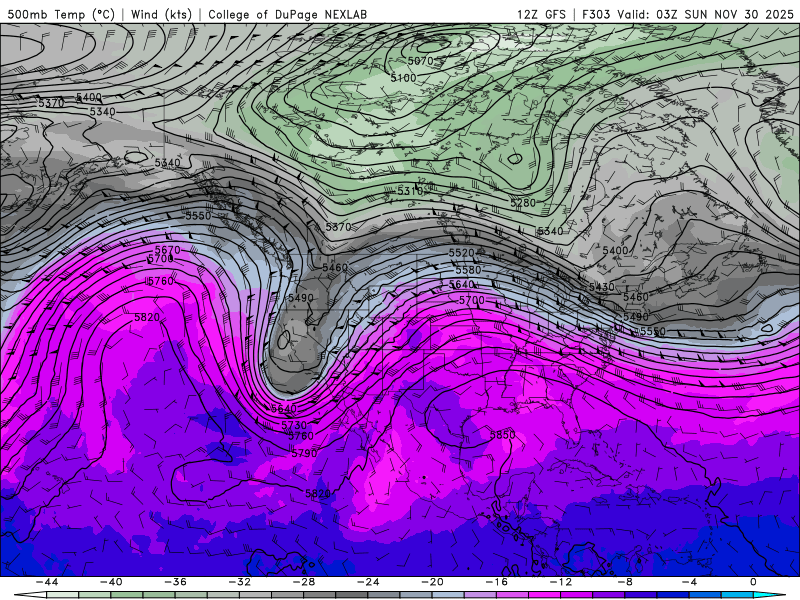Viewport: 800px width, 600px height.
Task: Click the -44 colorbar tick label
Action: pos(47,582)
